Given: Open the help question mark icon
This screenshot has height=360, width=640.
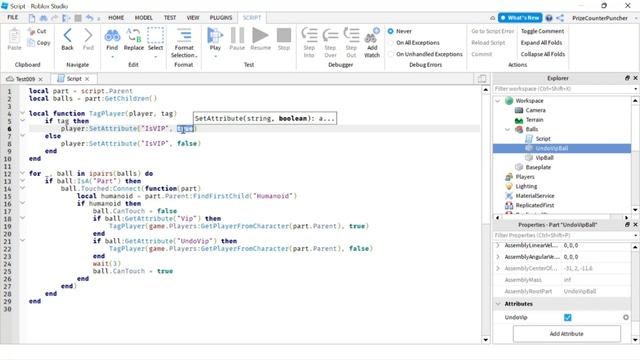Looking at the screenshot, I should tap(549, 18).
